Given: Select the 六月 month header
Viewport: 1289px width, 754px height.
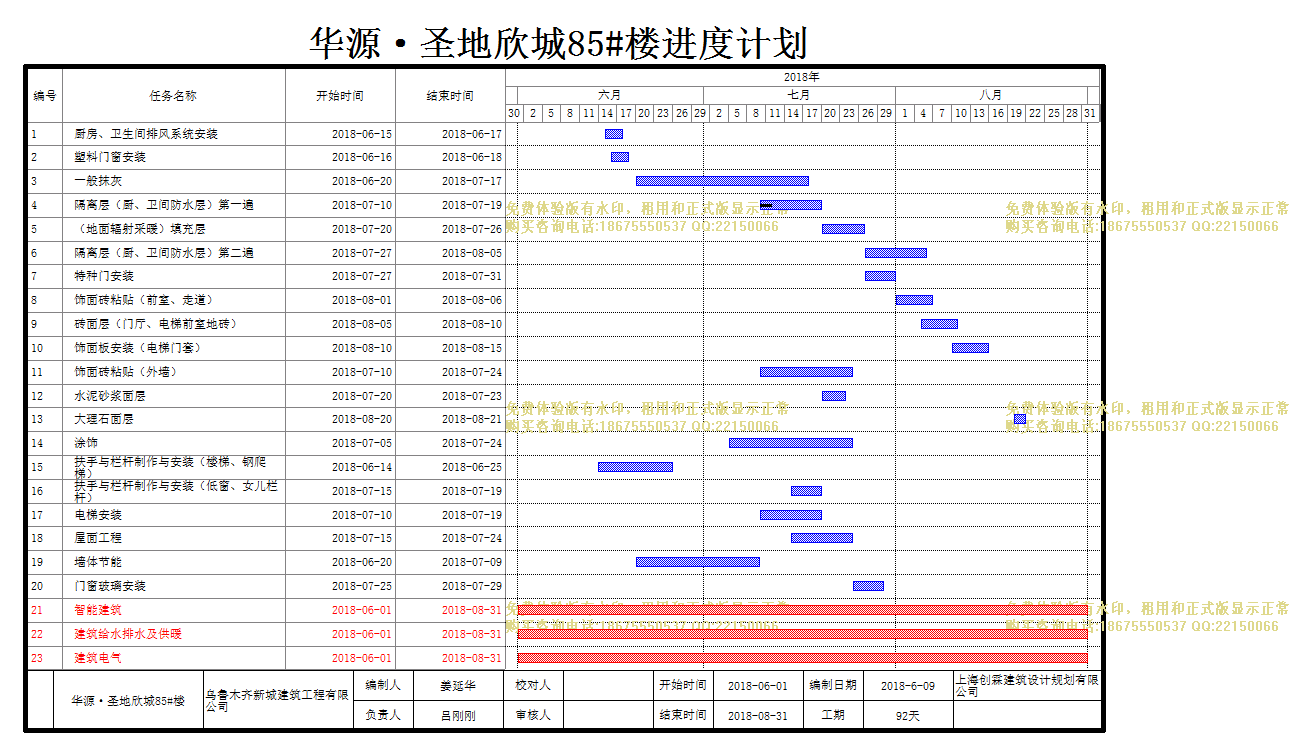Looking at the screenshot, I should click(x=610, y=95).
